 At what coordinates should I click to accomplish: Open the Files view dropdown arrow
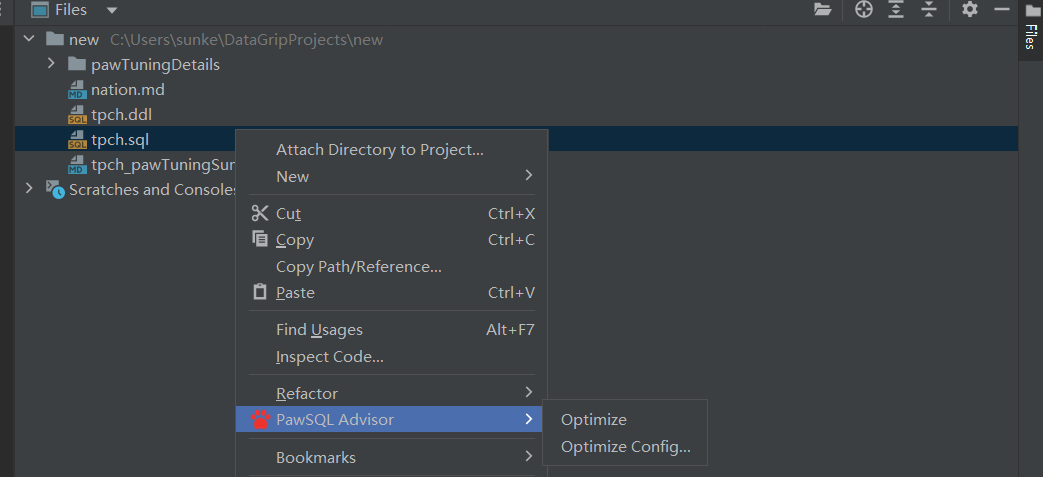(111, 11)
